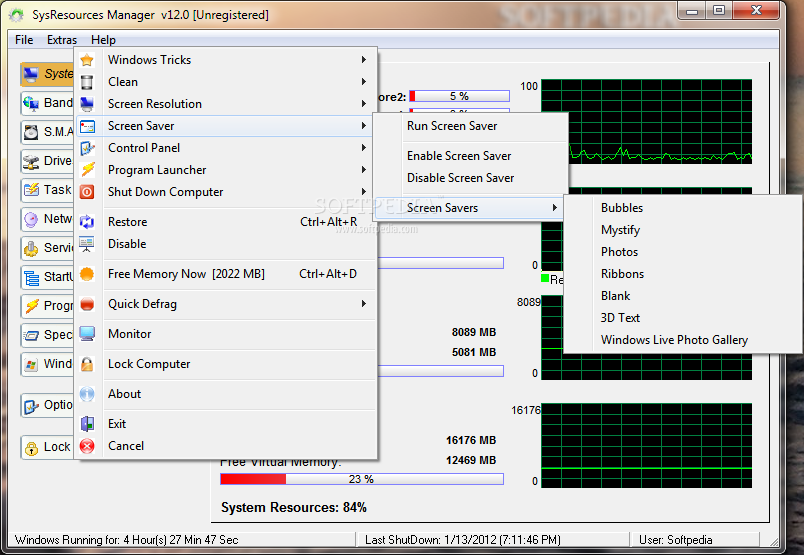Click the blue screen icon beside Monitor
Screen dimensions: 804x555
(x=87, y=334)
